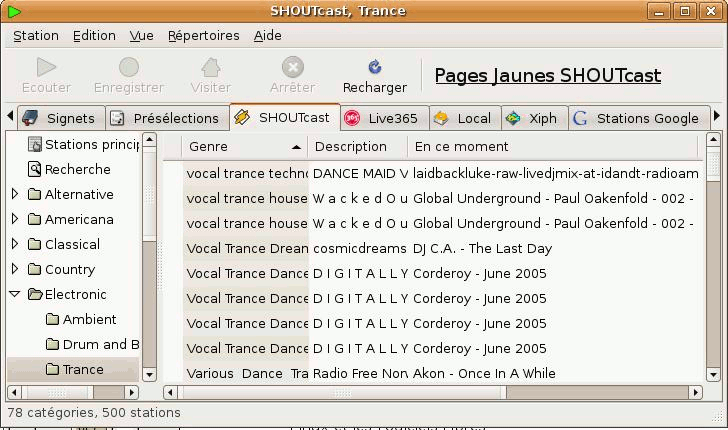Select the Ambient tree item label

coord(90,319)
